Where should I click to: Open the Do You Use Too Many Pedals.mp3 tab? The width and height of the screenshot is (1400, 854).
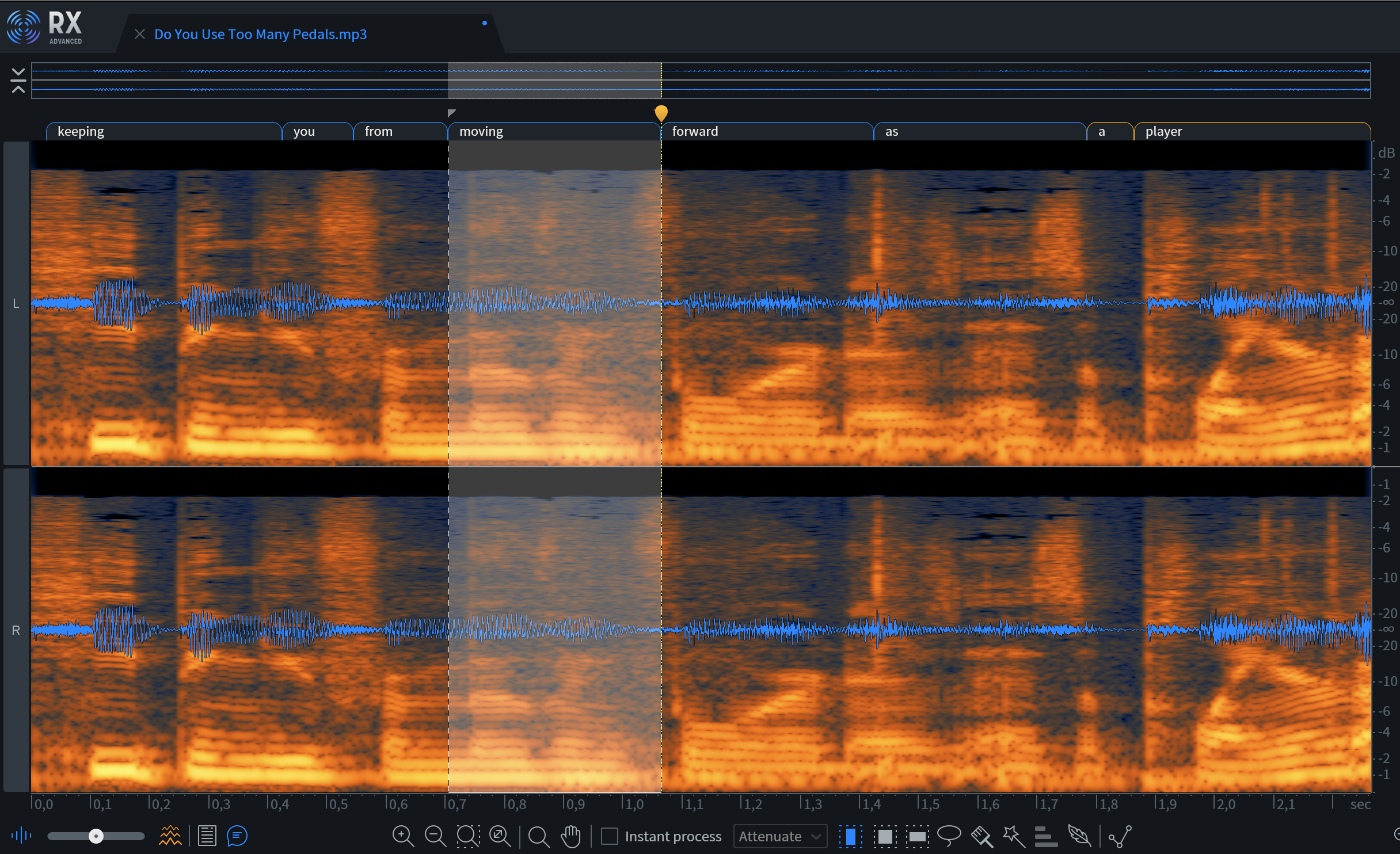pos(260,35)
